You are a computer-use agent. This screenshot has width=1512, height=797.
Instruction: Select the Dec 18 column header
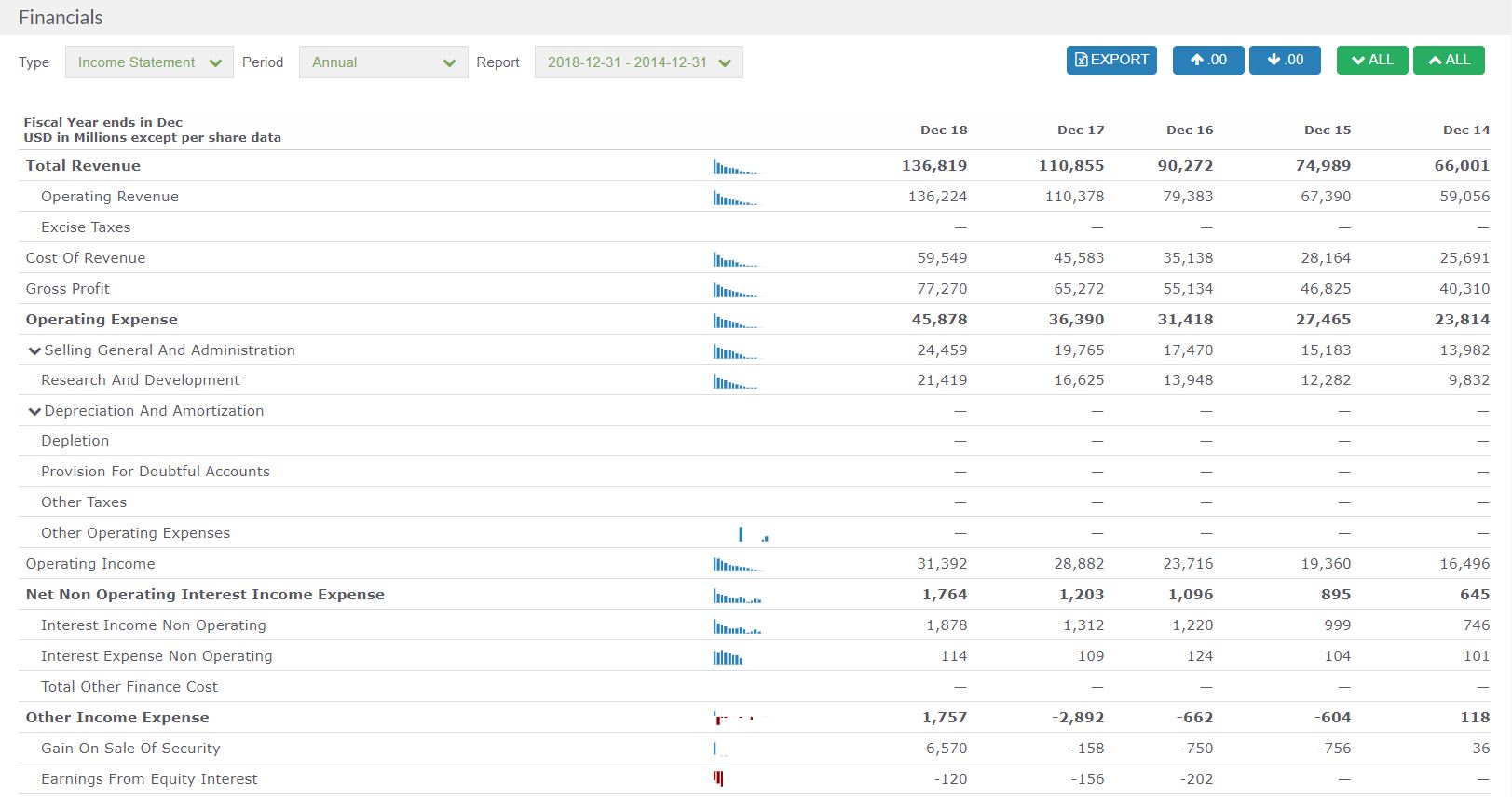(944, 130)
